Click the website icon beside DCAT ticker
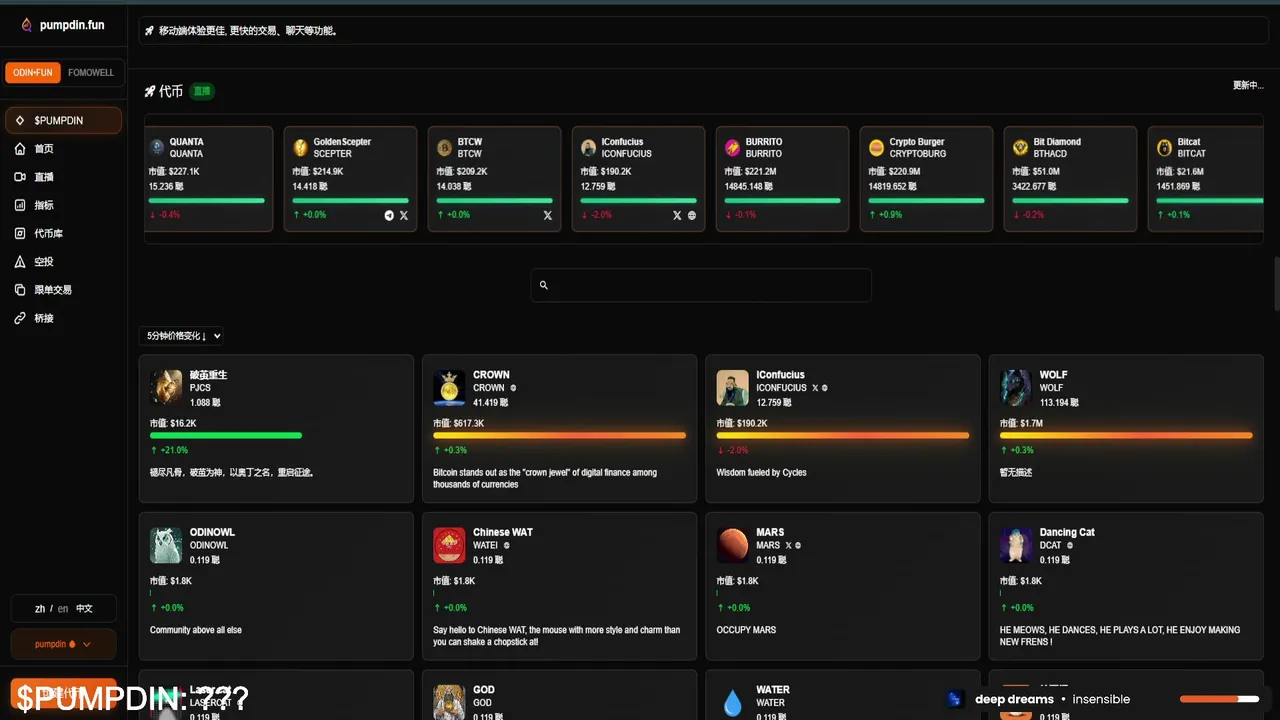The height and width of the screenshot is (720, 1280). coord(1070,546)
